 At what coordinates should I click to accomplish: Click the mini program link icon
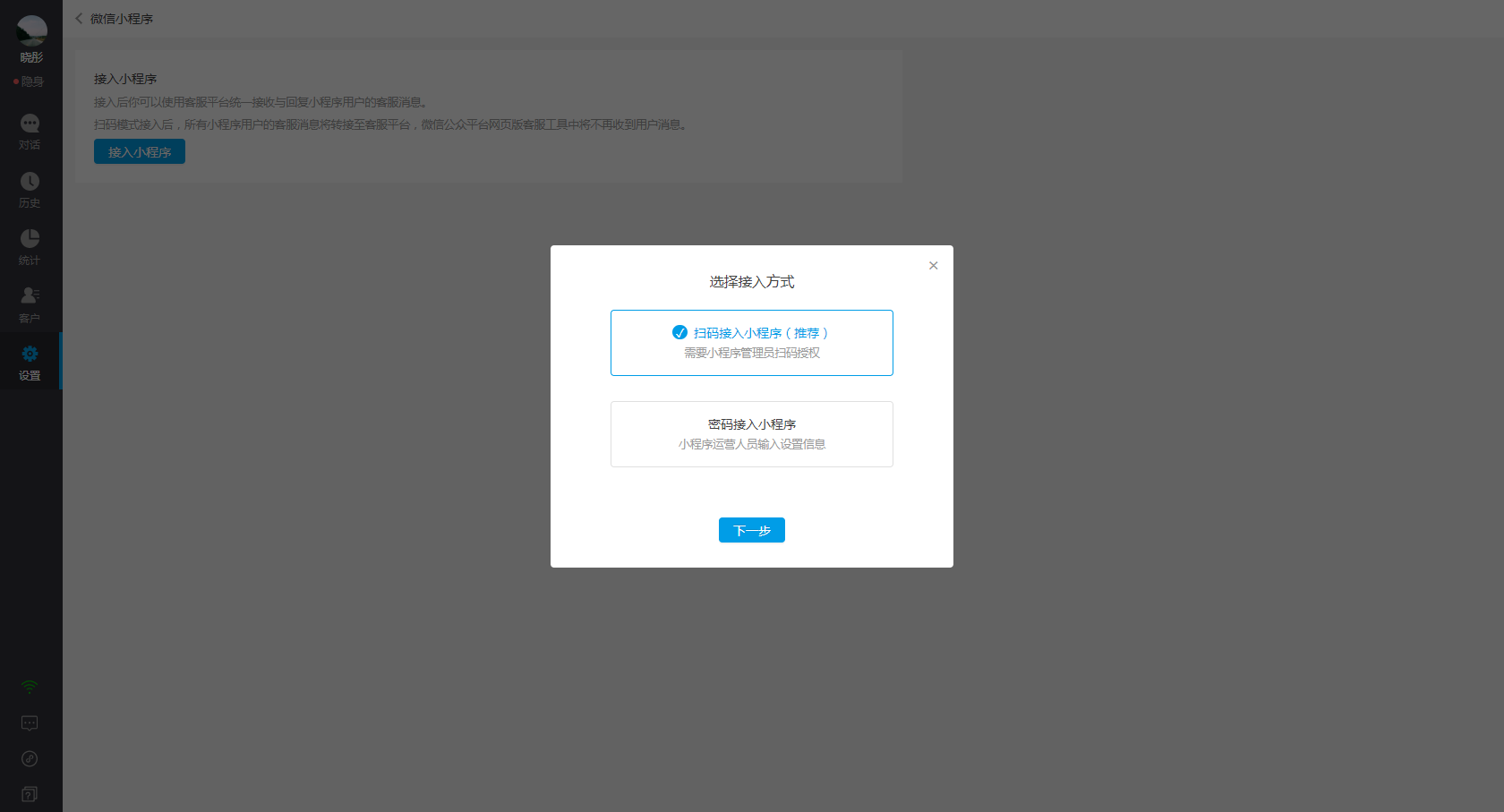30,758
